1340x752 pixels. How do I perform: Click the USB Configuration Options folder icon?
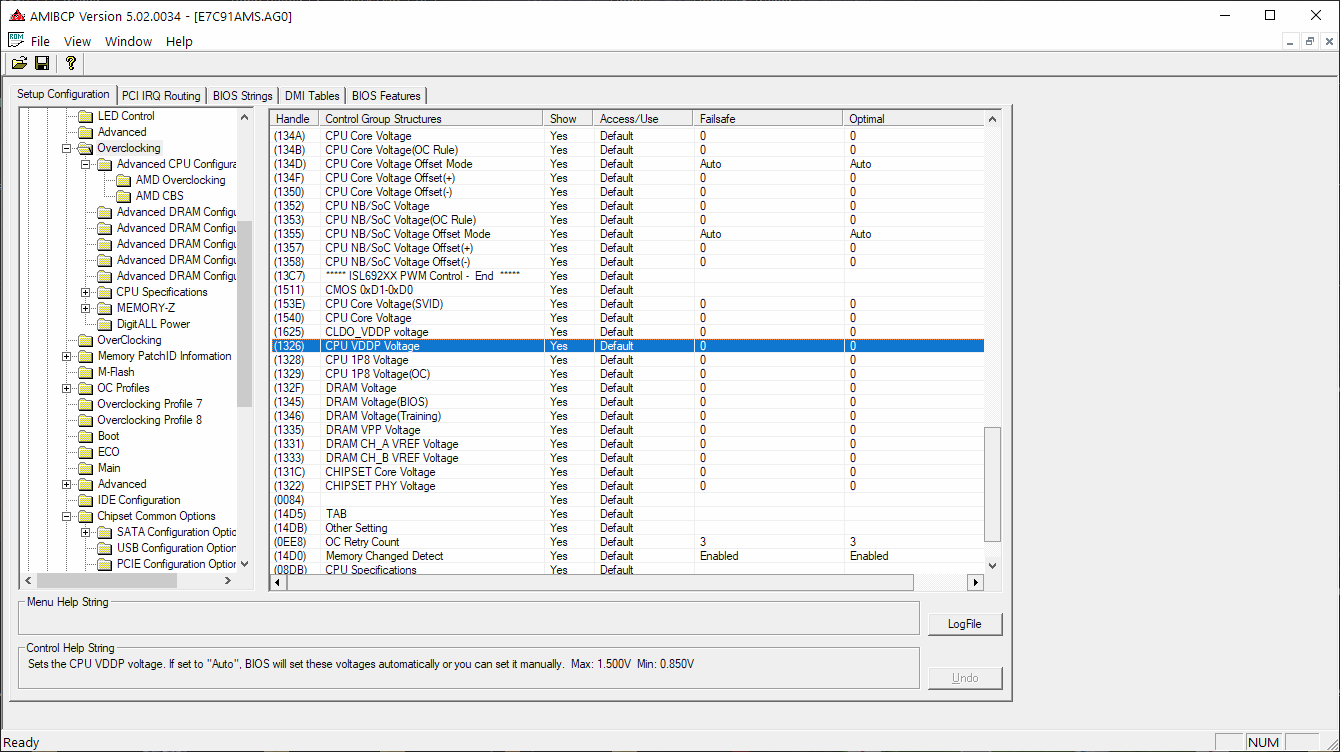105,548
